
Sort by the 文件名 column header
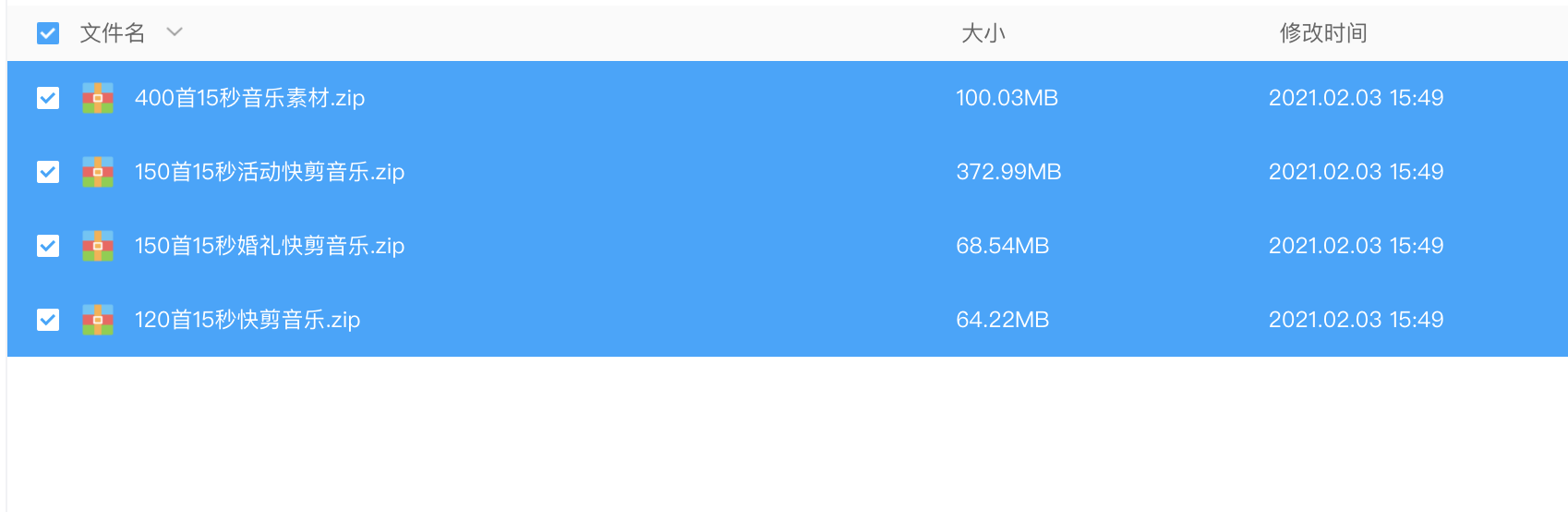113,33
